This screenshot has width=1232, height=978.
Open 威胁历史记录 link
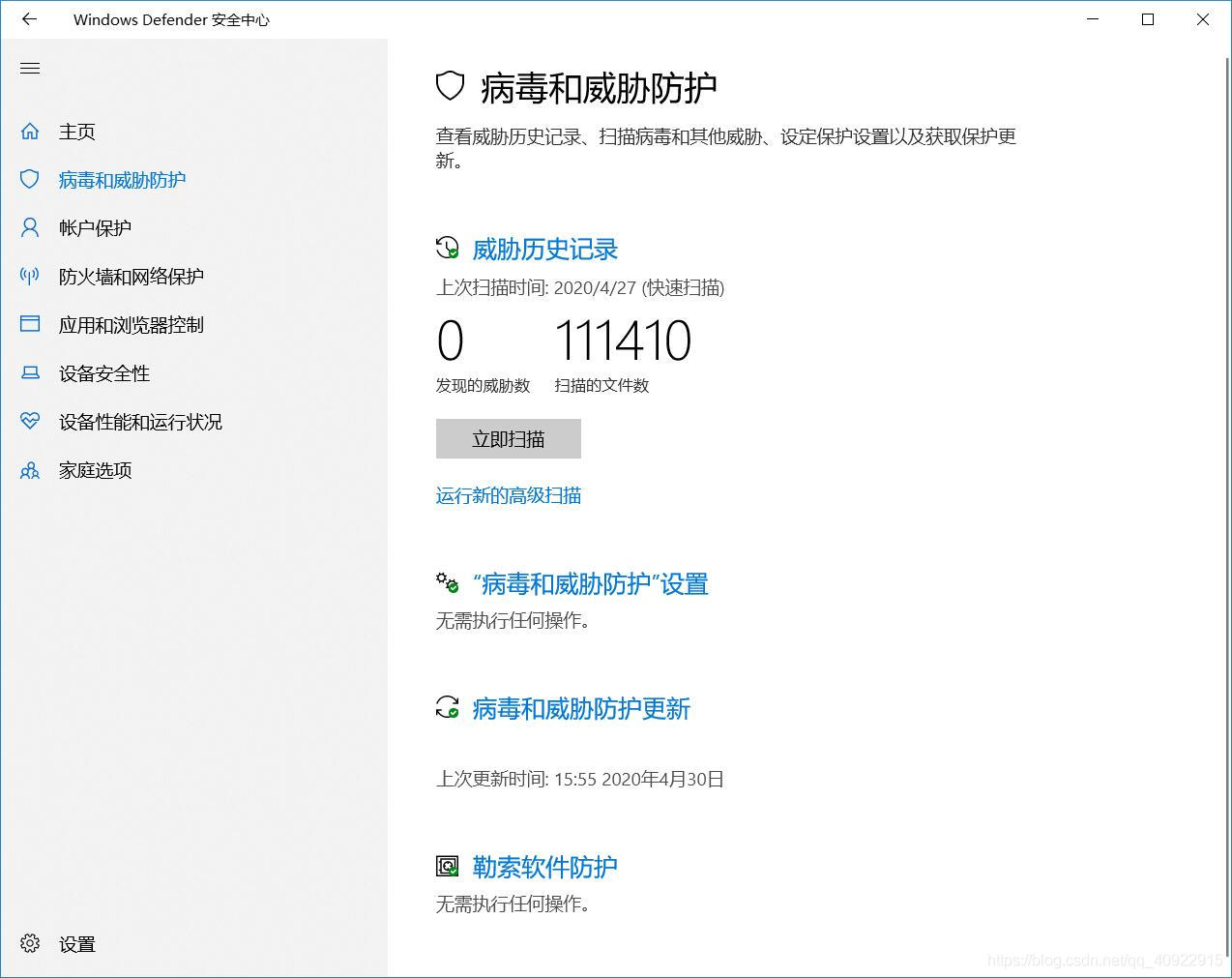click(x=545, y=250)
